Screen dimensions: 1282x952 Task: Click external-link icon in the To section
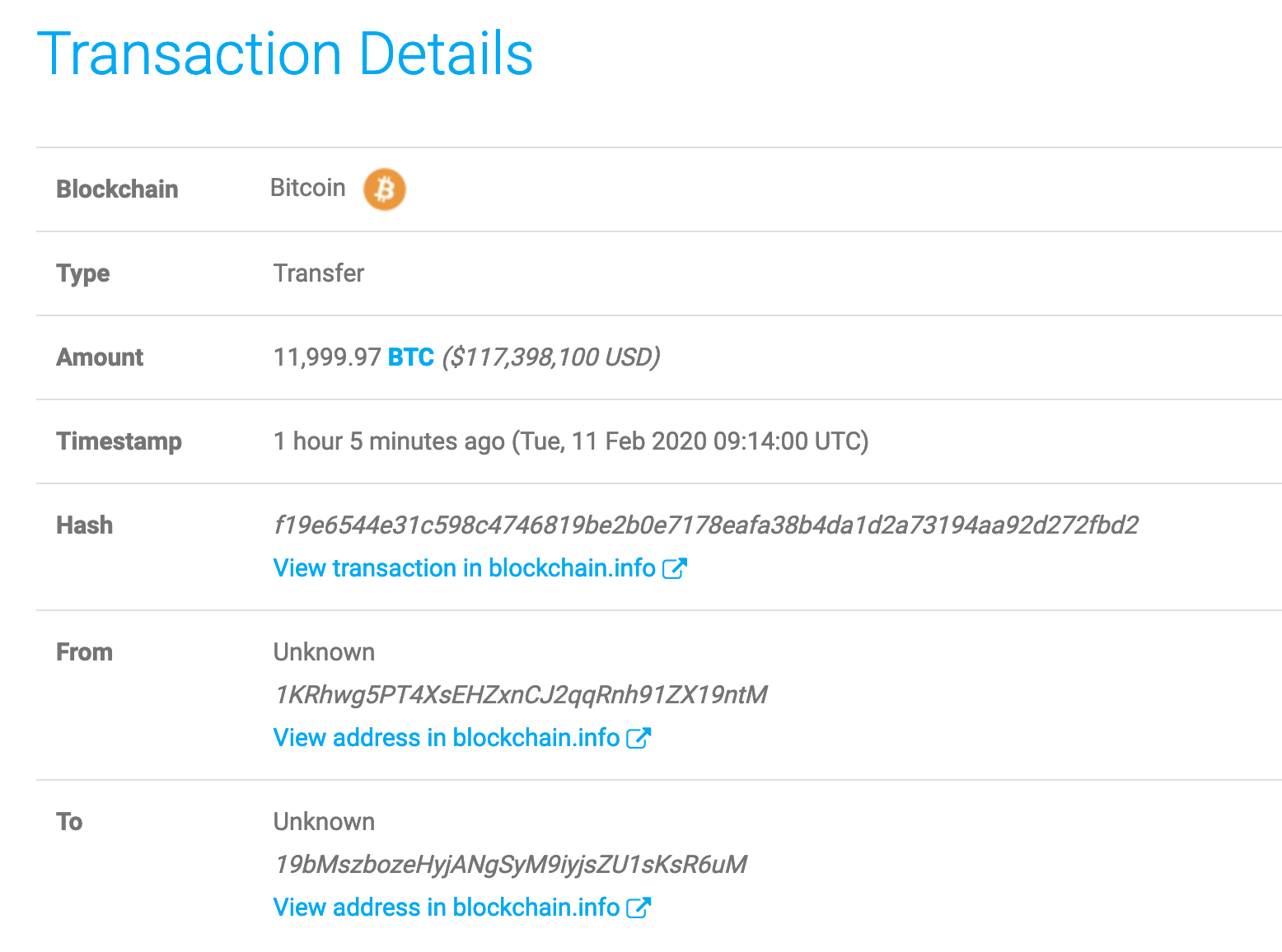639,908
